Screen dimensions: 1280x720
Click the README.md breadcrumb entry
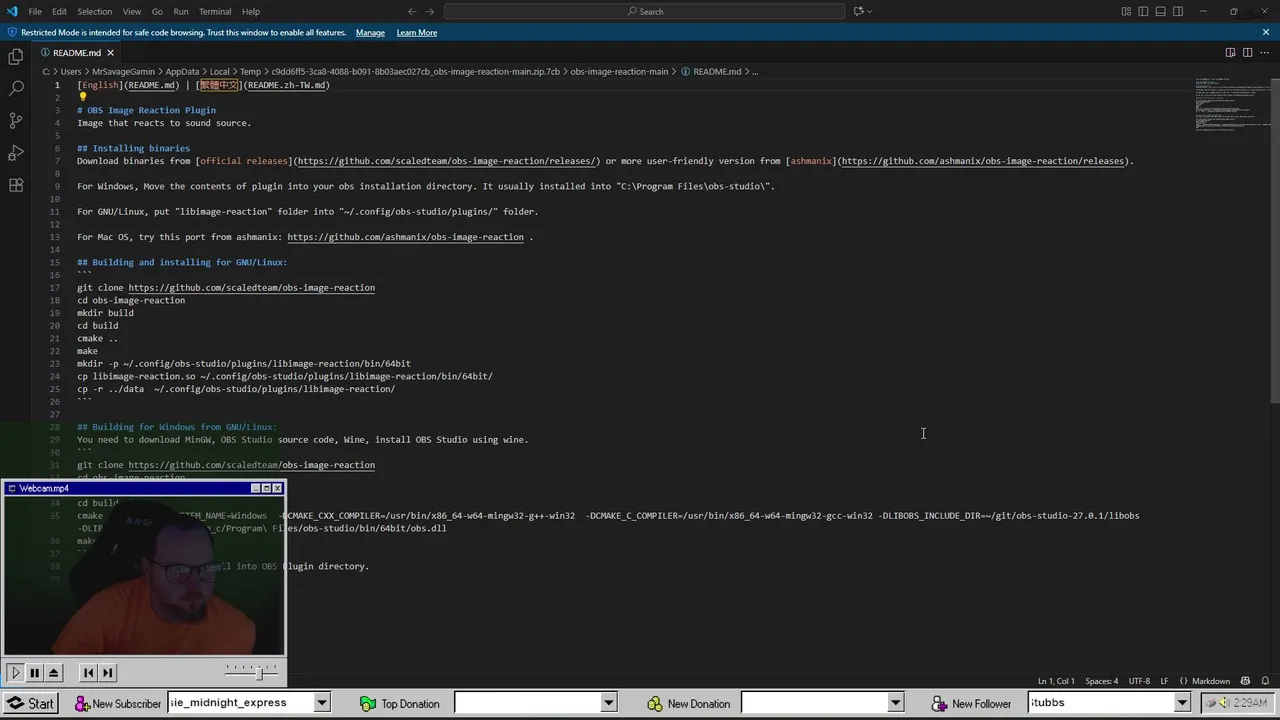[x=716, y=71]
